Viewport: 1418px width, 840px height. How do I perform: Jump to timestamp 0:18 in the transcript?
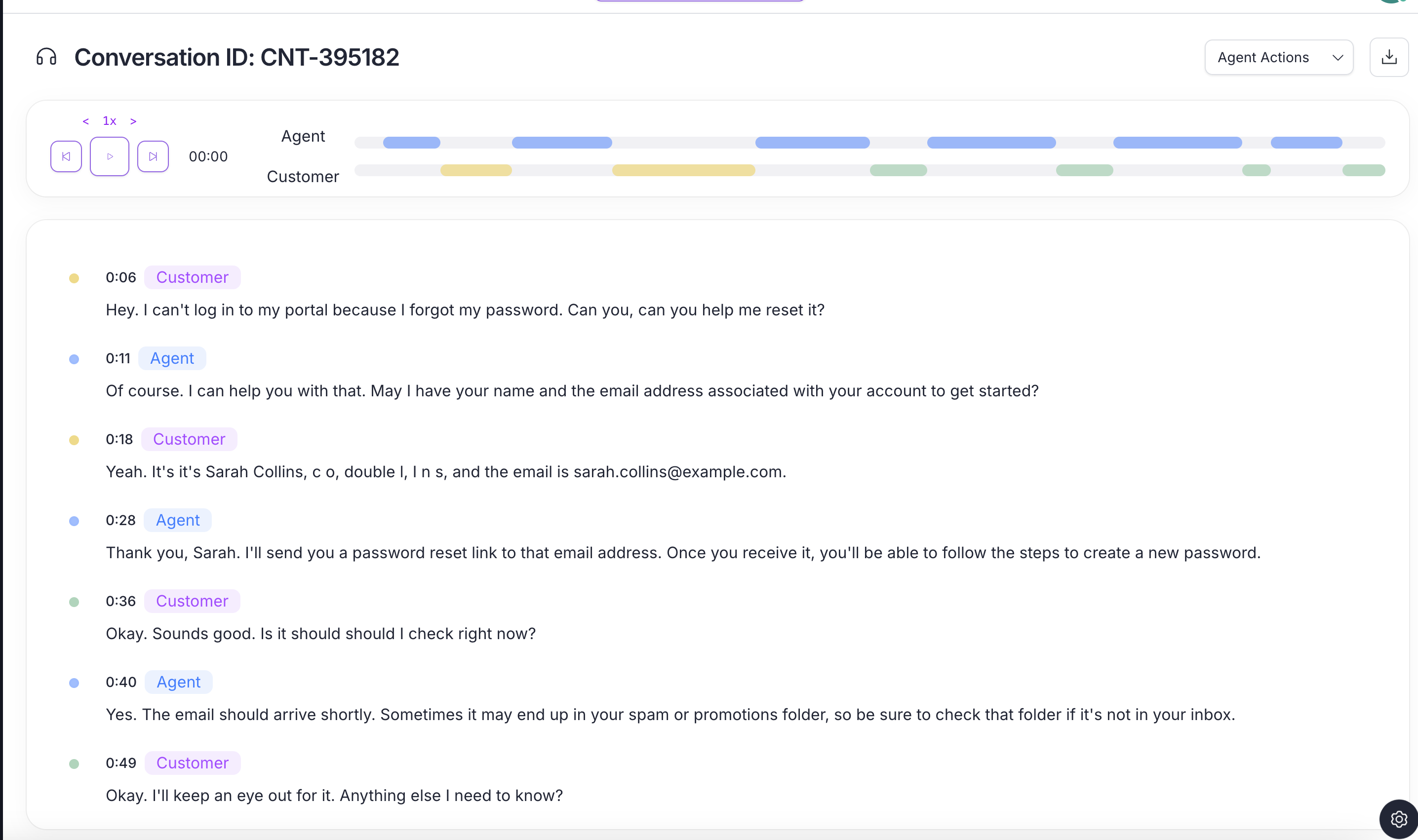[x=119, y=439]
